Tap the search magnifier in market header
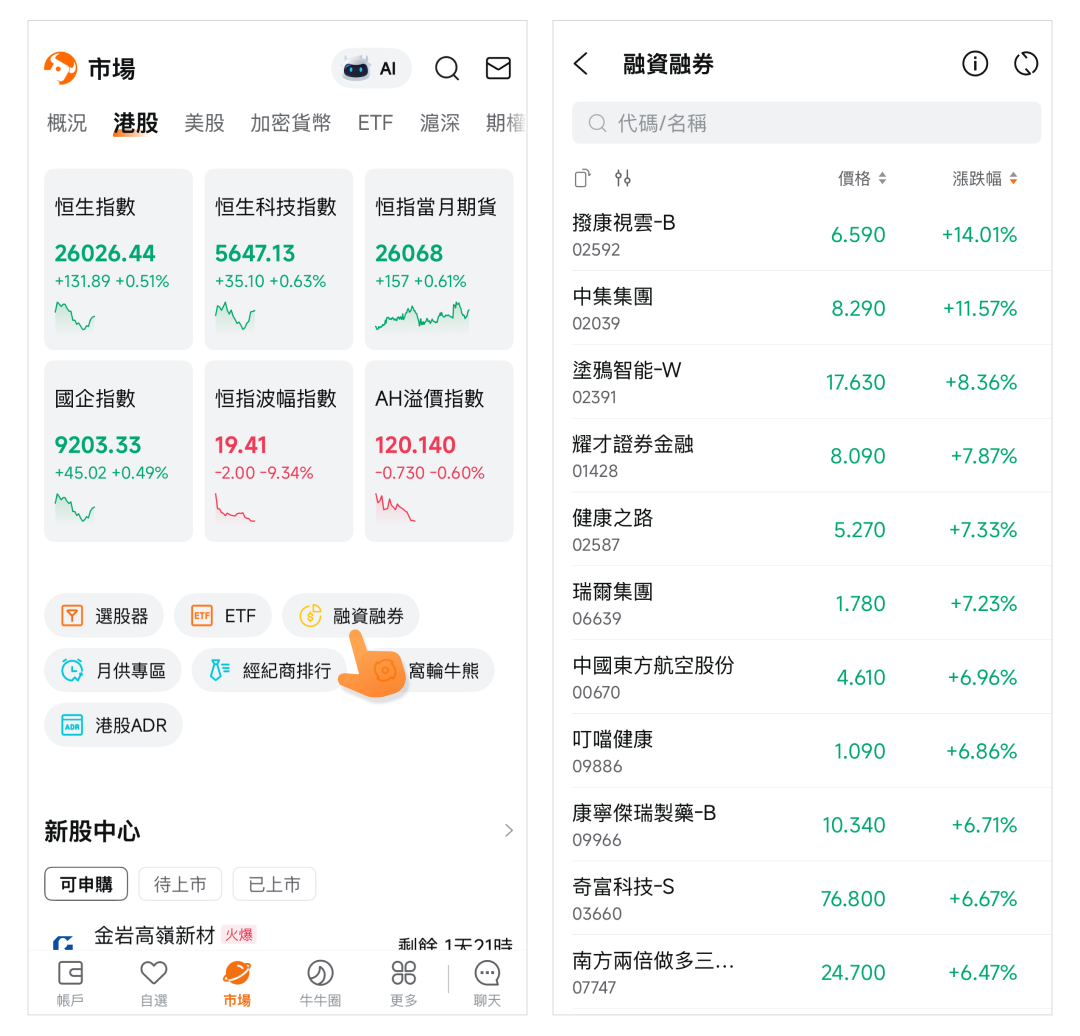The width and height of the screenshot is (1080, 1036). pyautogui.click(x=447, y=68)
